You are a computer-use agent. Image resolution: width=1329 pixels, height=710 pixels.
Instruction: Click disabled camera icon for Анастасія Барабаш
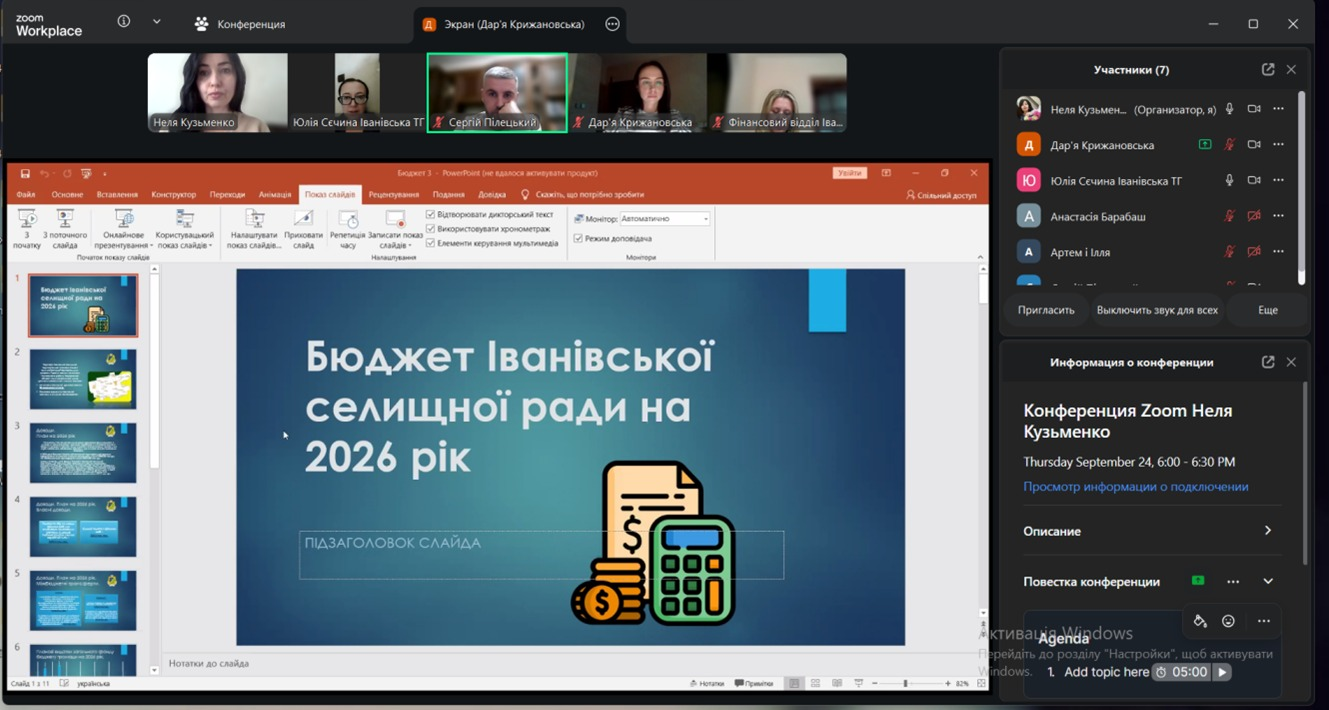coord(1254,216)
